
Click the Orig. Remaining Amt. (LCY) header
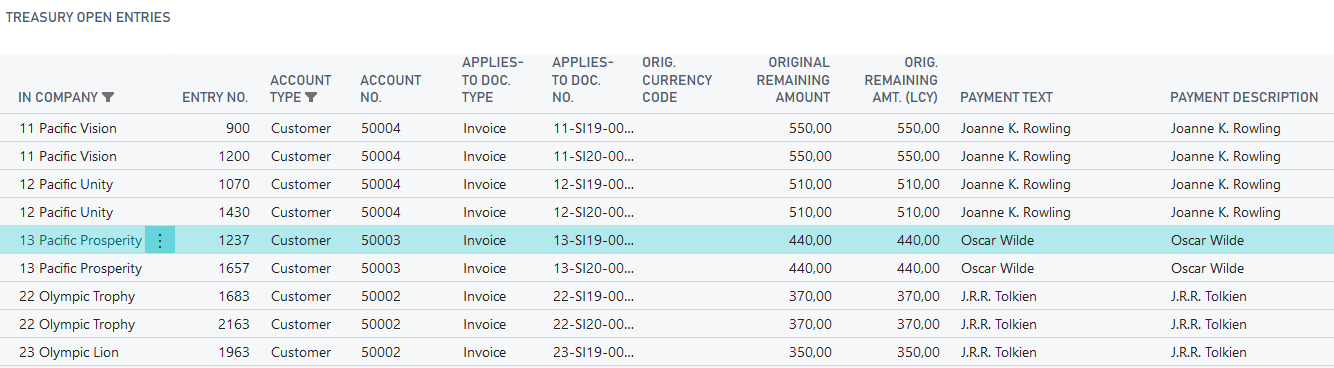tap(901, 80)
